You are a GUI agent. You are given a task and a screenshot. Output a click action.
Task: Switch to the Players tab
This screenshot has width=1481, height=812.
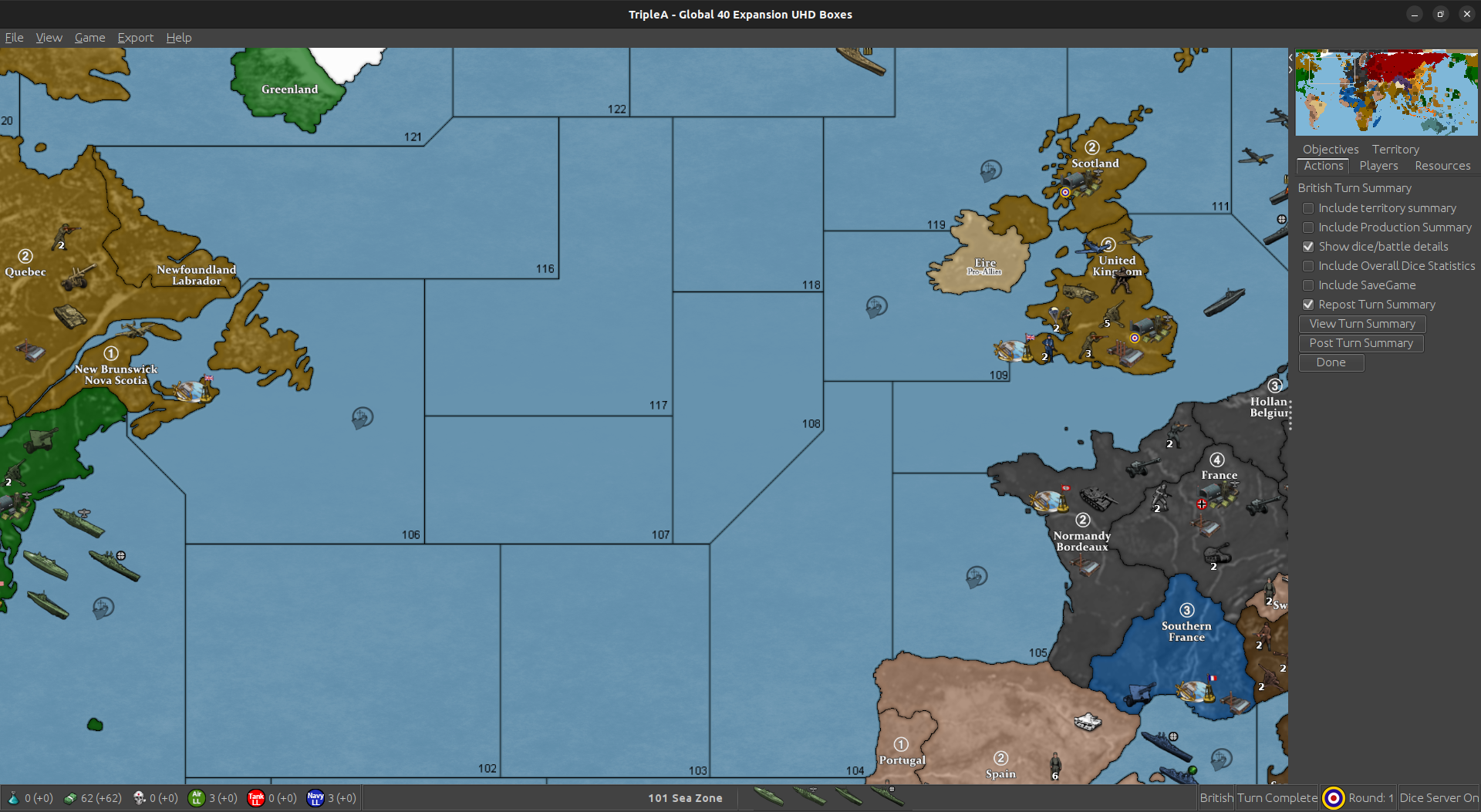coord(1378,166)
